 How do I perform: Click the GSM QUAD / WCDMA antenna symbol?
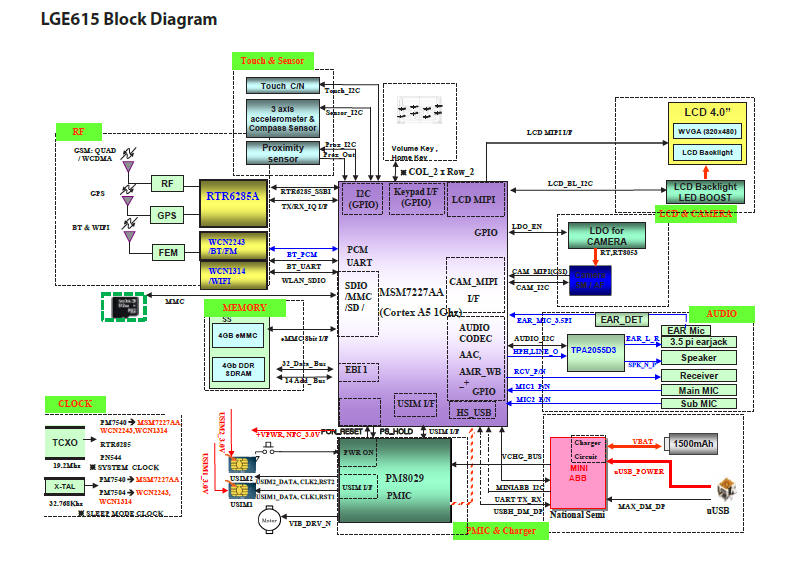tap(128, 161)
